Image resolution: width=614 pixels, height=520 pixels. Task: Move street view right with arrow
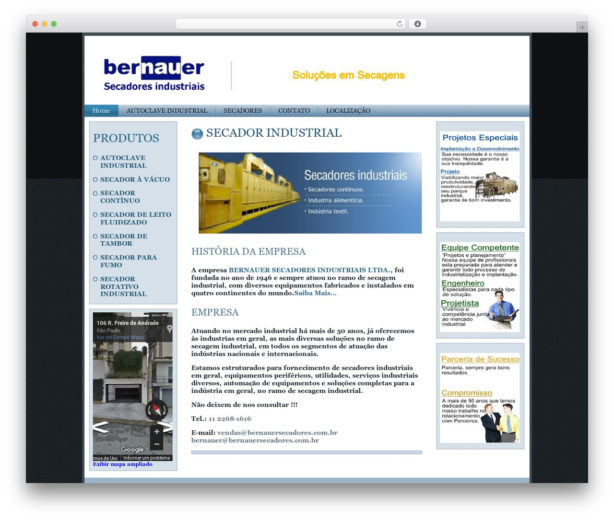(166, 427)
